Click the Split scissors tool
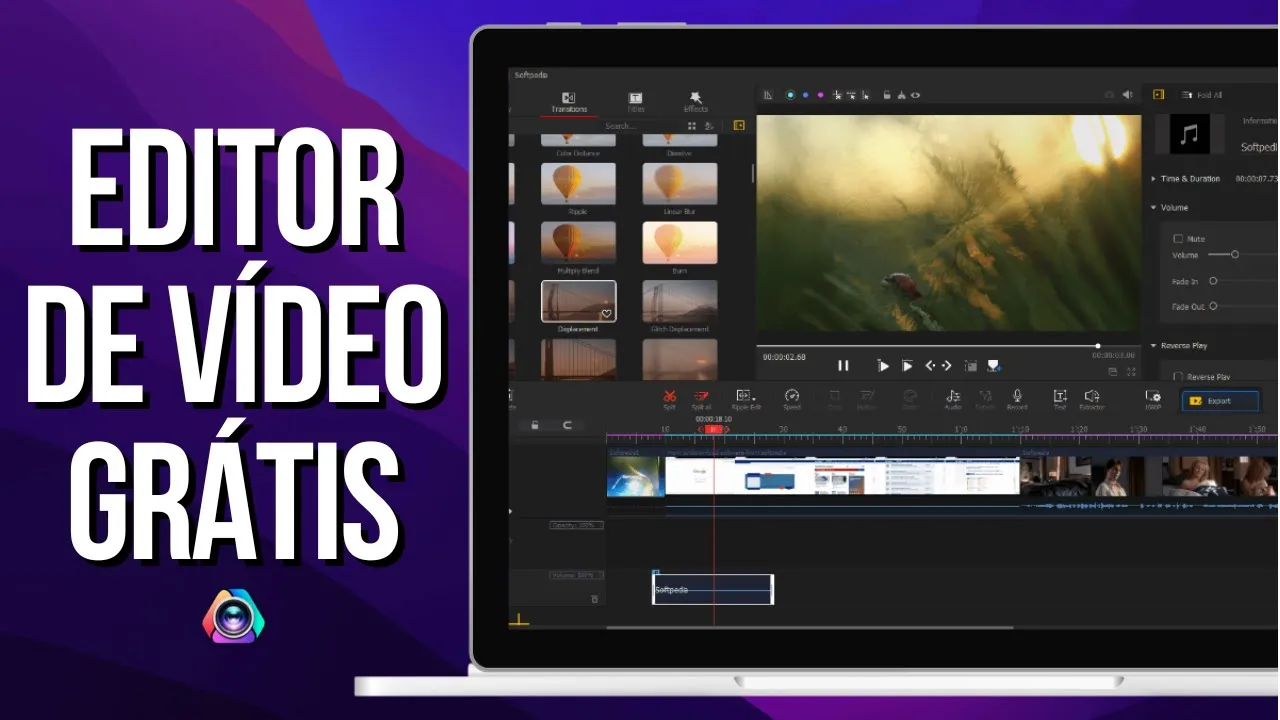The image size is (1280, 720). (670, 399)
